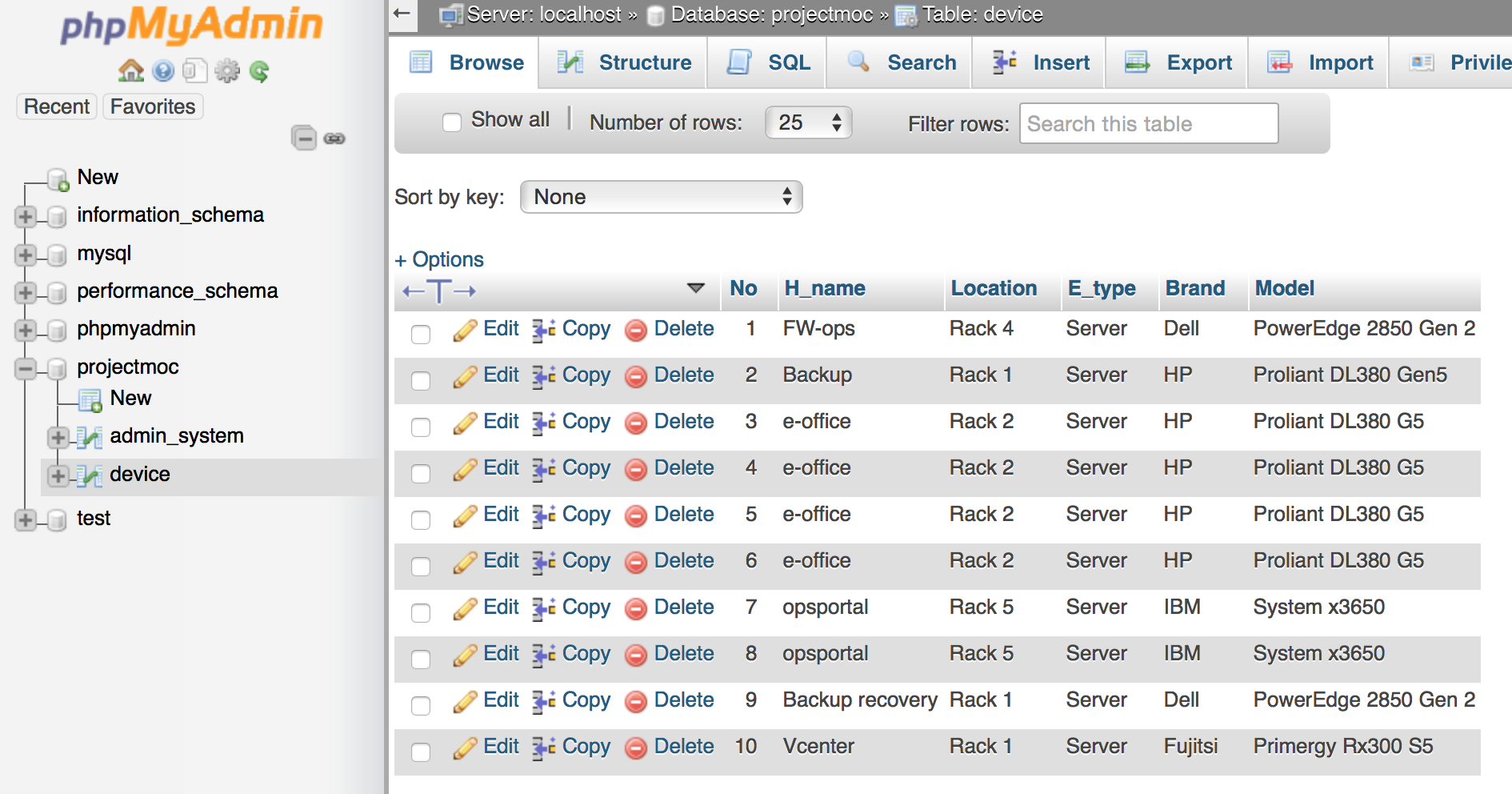This screenshot has height=794, width=1512.
Task: Expand the phpmyadmin database node
Action: (26, 330)
